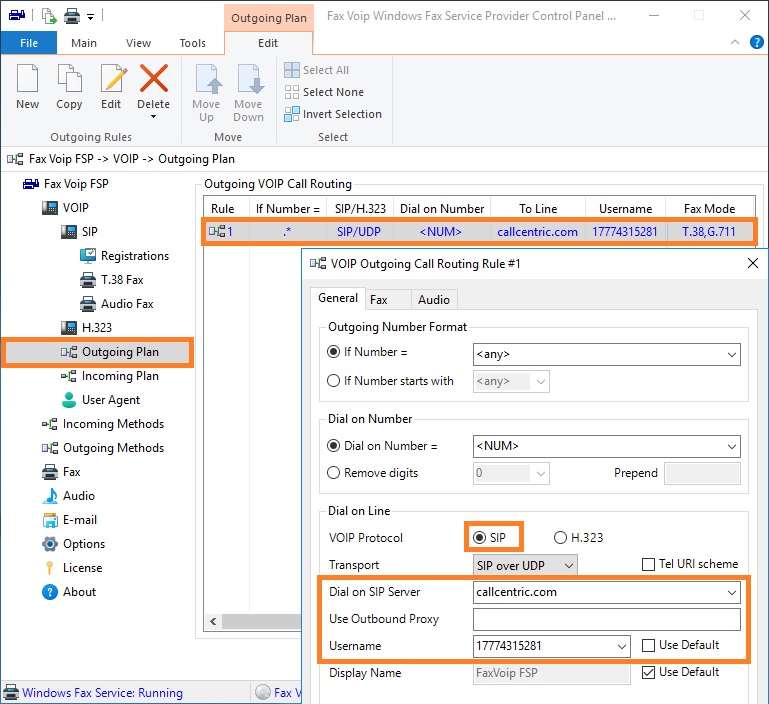Open Outgoing Methods in the tree
Screen dimensions: 769x704
103,448
